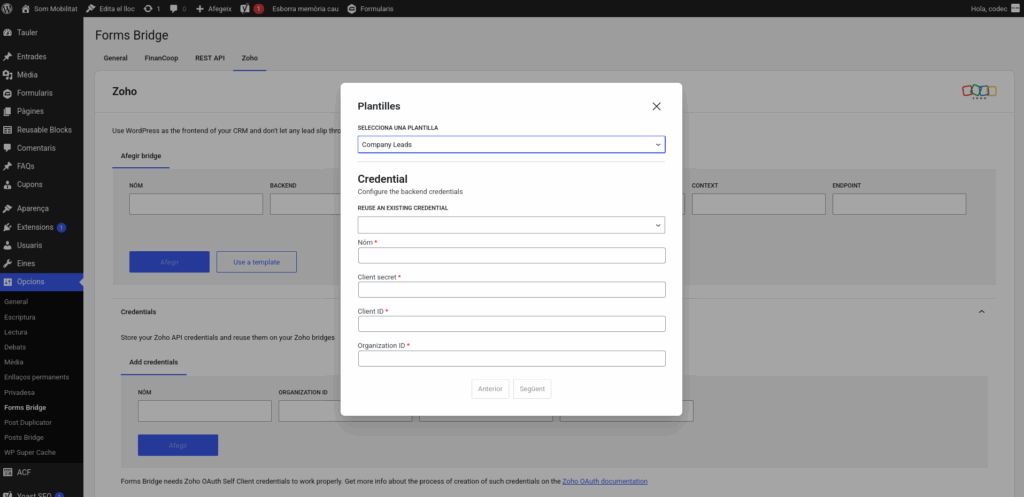
Task: Focus the Nóm field in dialog
Action: coord(511,255)
